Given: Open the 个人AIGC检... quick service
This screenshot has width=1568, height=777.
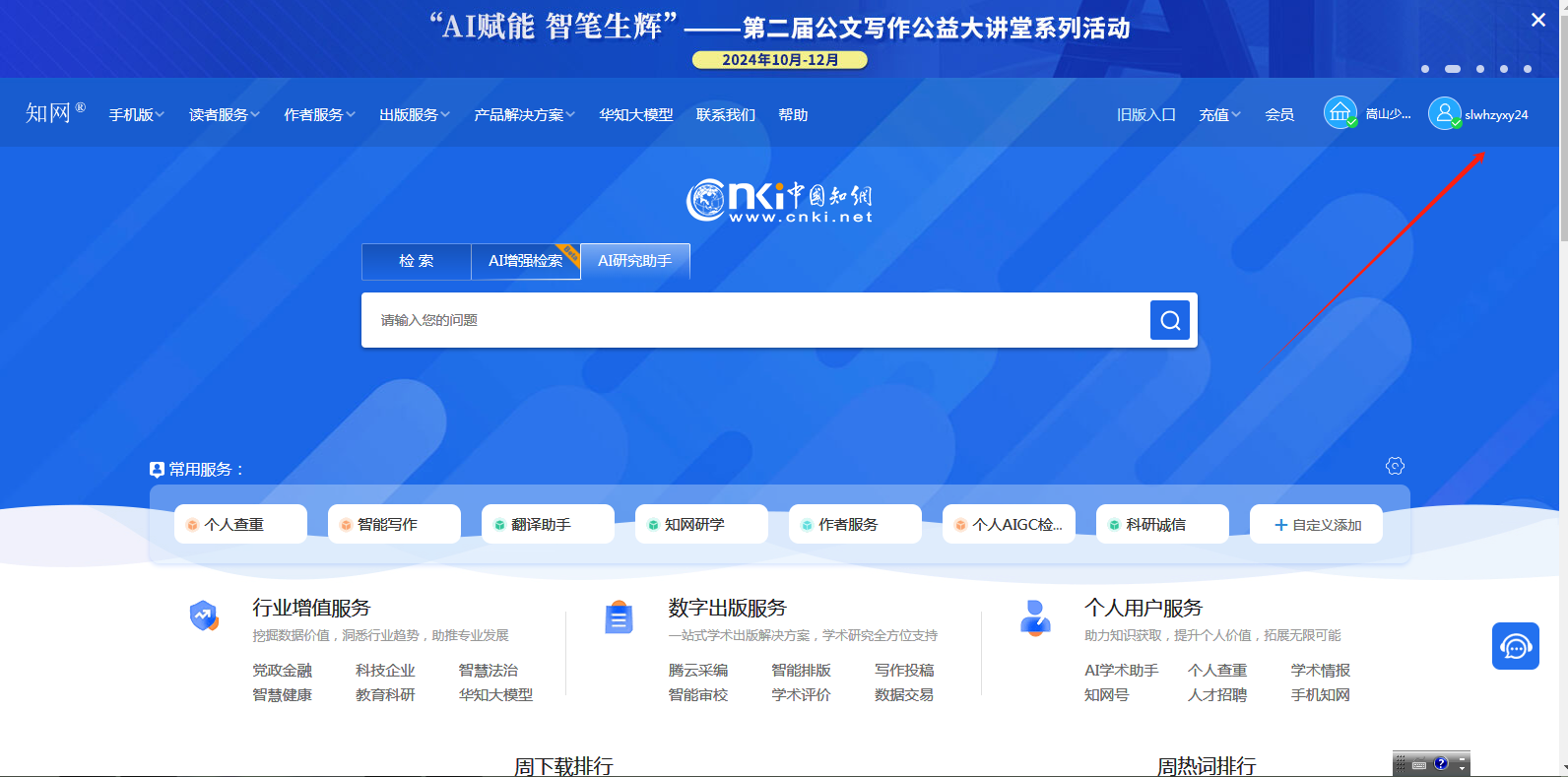Looking at the screenshot, I should point(1009,524).
